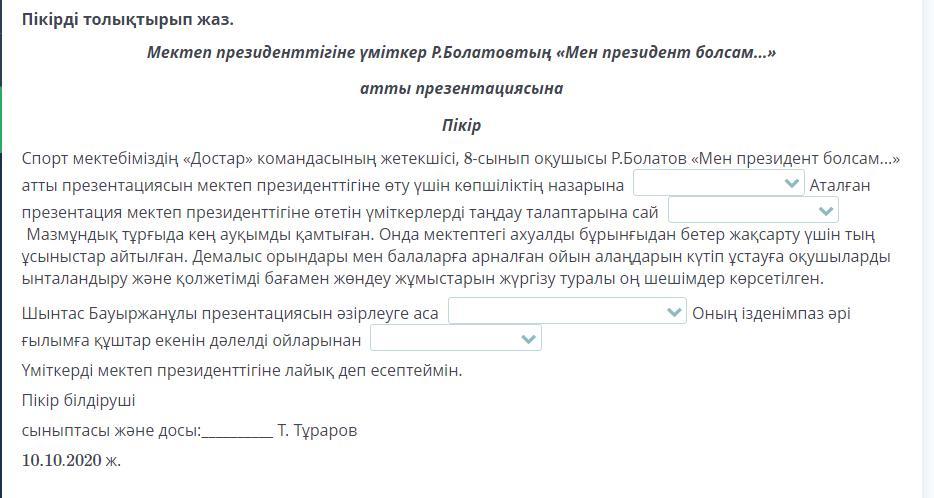Screen dimensions: 934x498
Task: Click the text "Оның ізденімпаз әрі"
Action: click(x=771, y=313)
